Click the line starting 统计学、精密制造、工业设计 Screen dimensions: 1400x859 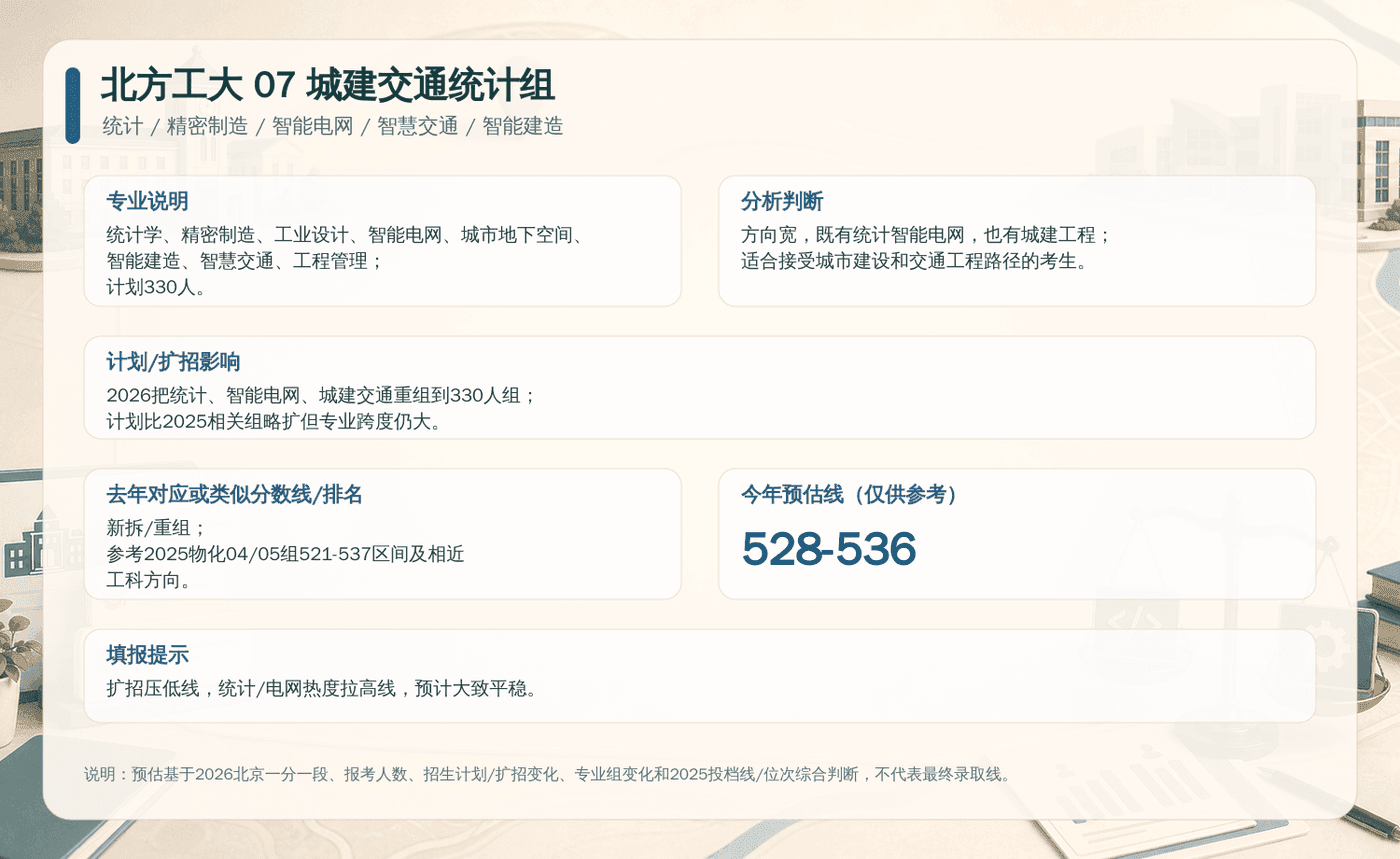(345, 236)
